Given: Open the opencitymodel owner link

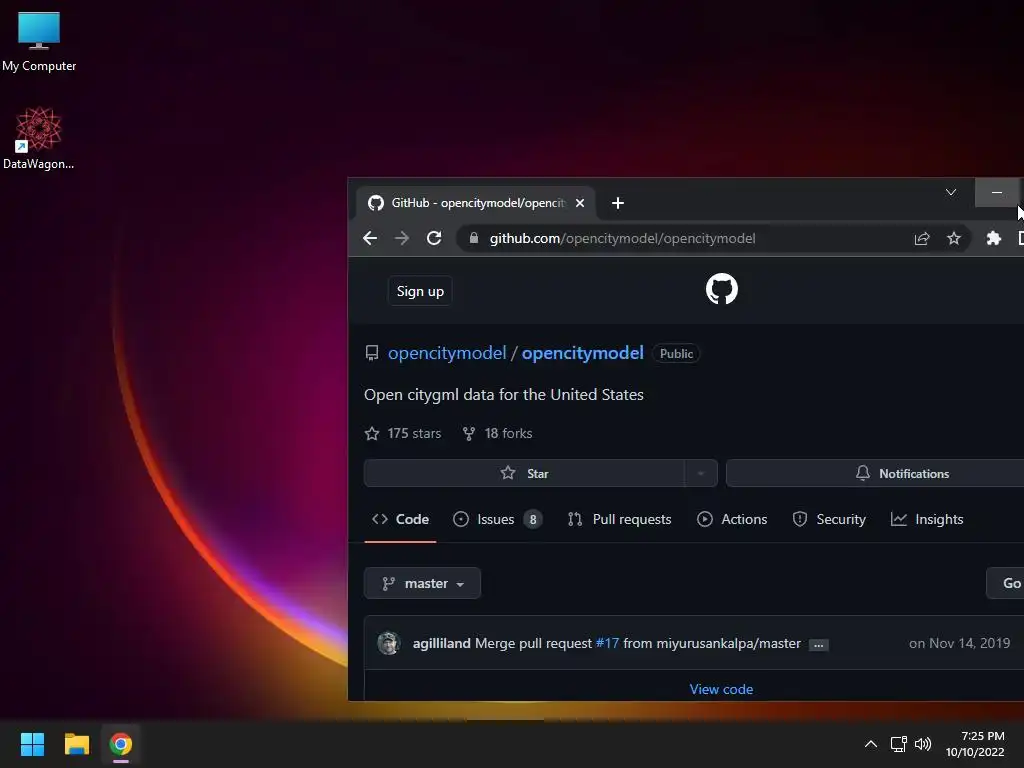Looking at the screenshot, I should pos(447,353).
